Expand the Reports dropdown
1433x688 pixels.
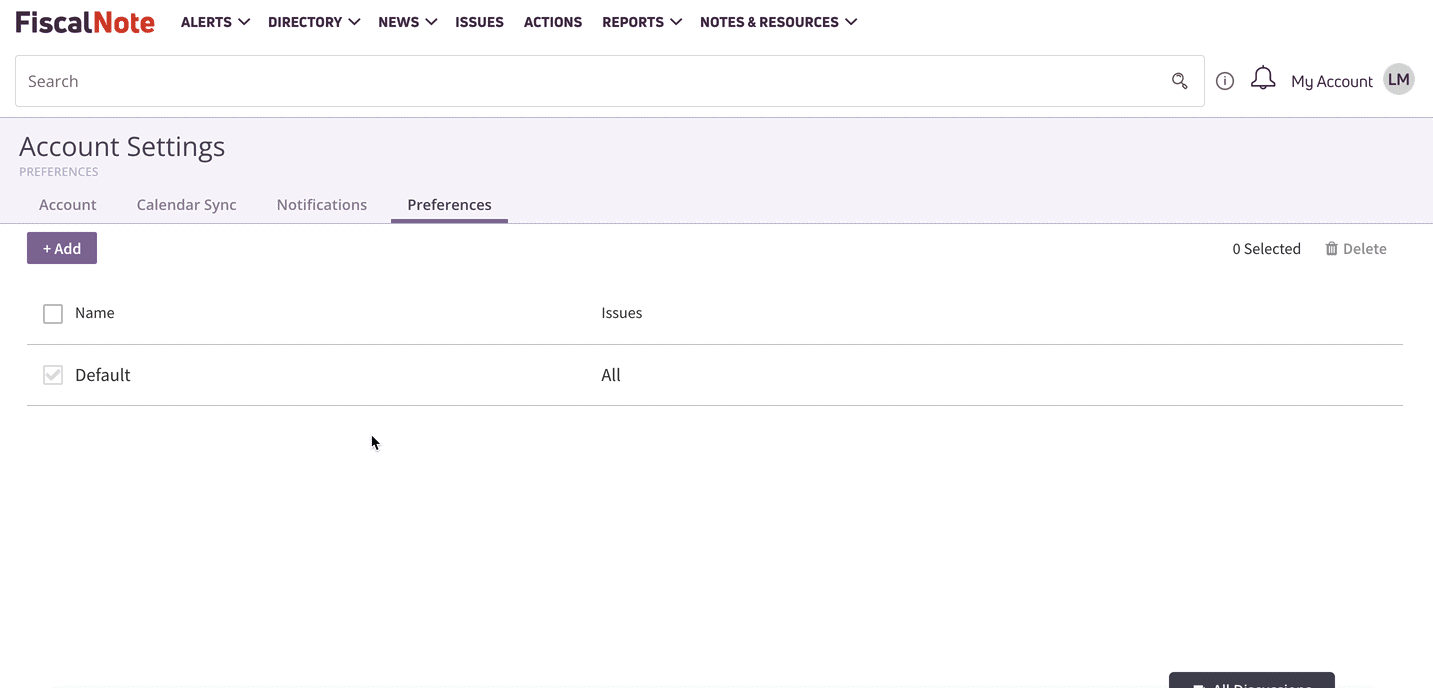[x=642, y=22]
